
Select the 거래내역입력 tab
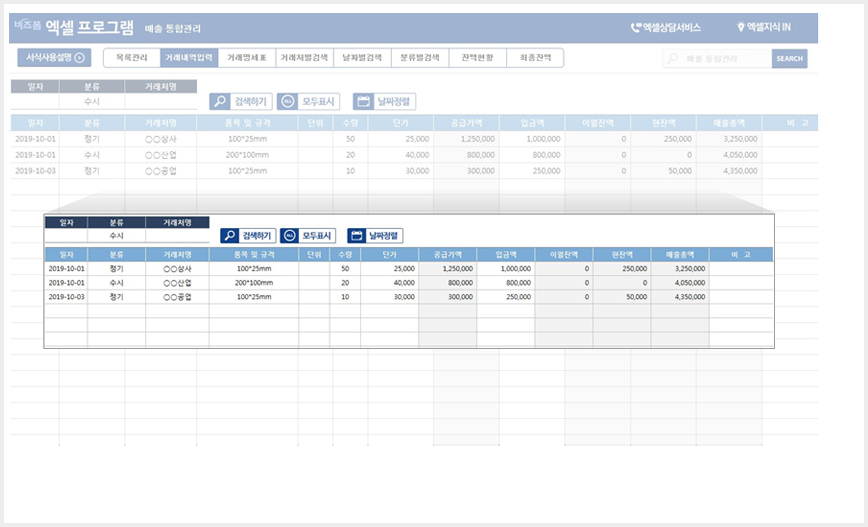(189, 58)
